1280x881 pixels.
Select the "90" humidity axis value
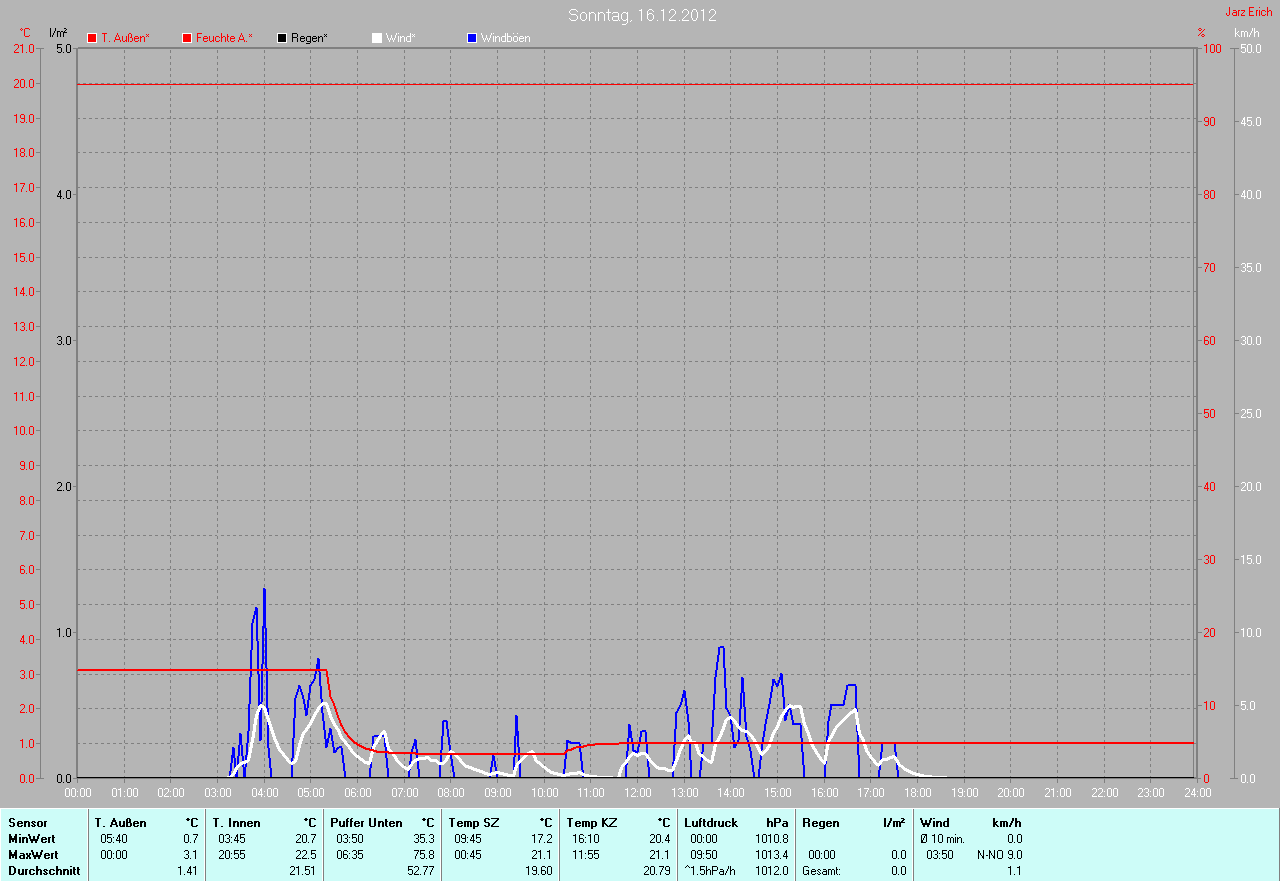click(x=1209, y=122)
